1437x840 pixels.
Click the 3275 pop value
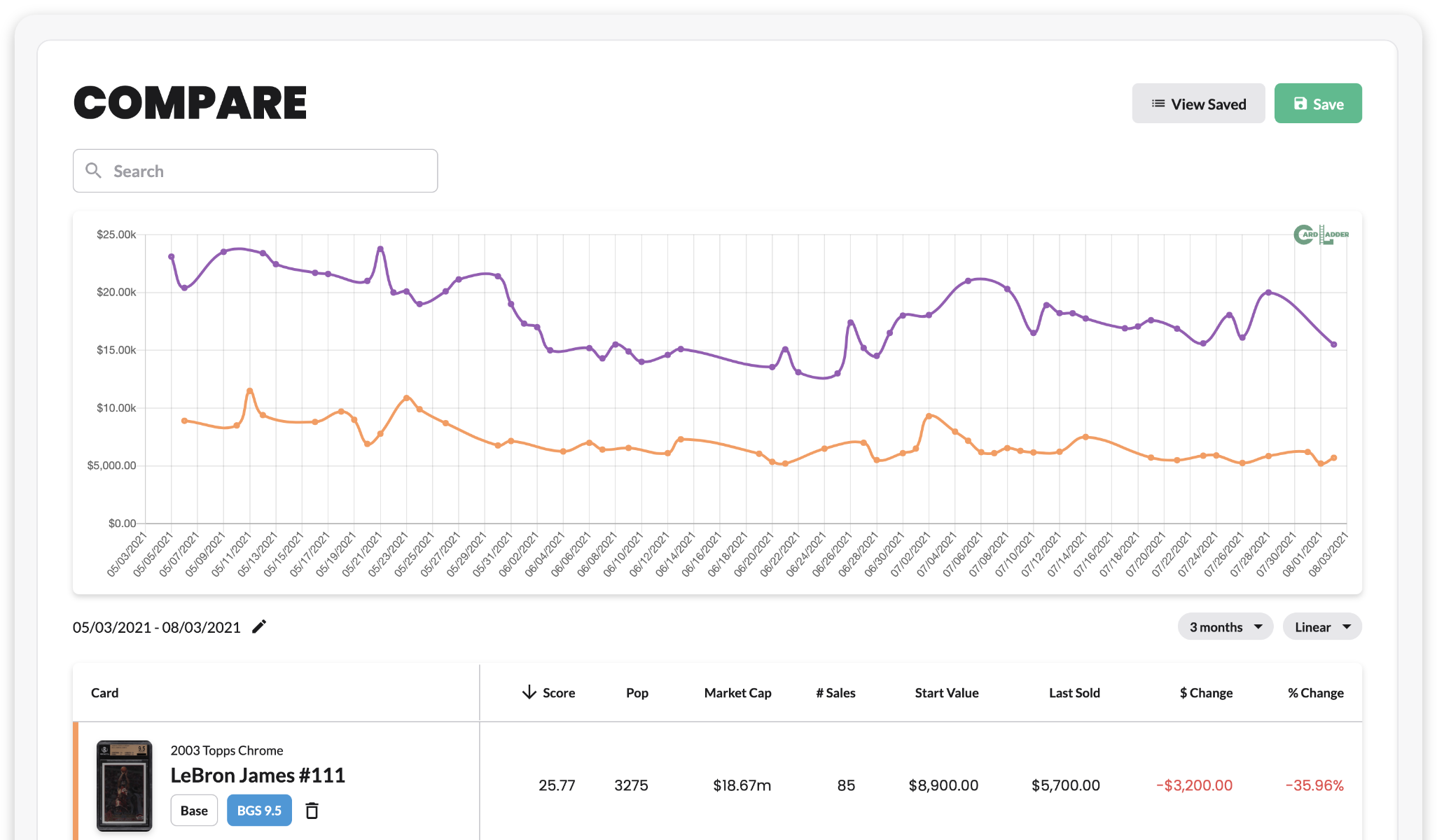pos(631,785)
